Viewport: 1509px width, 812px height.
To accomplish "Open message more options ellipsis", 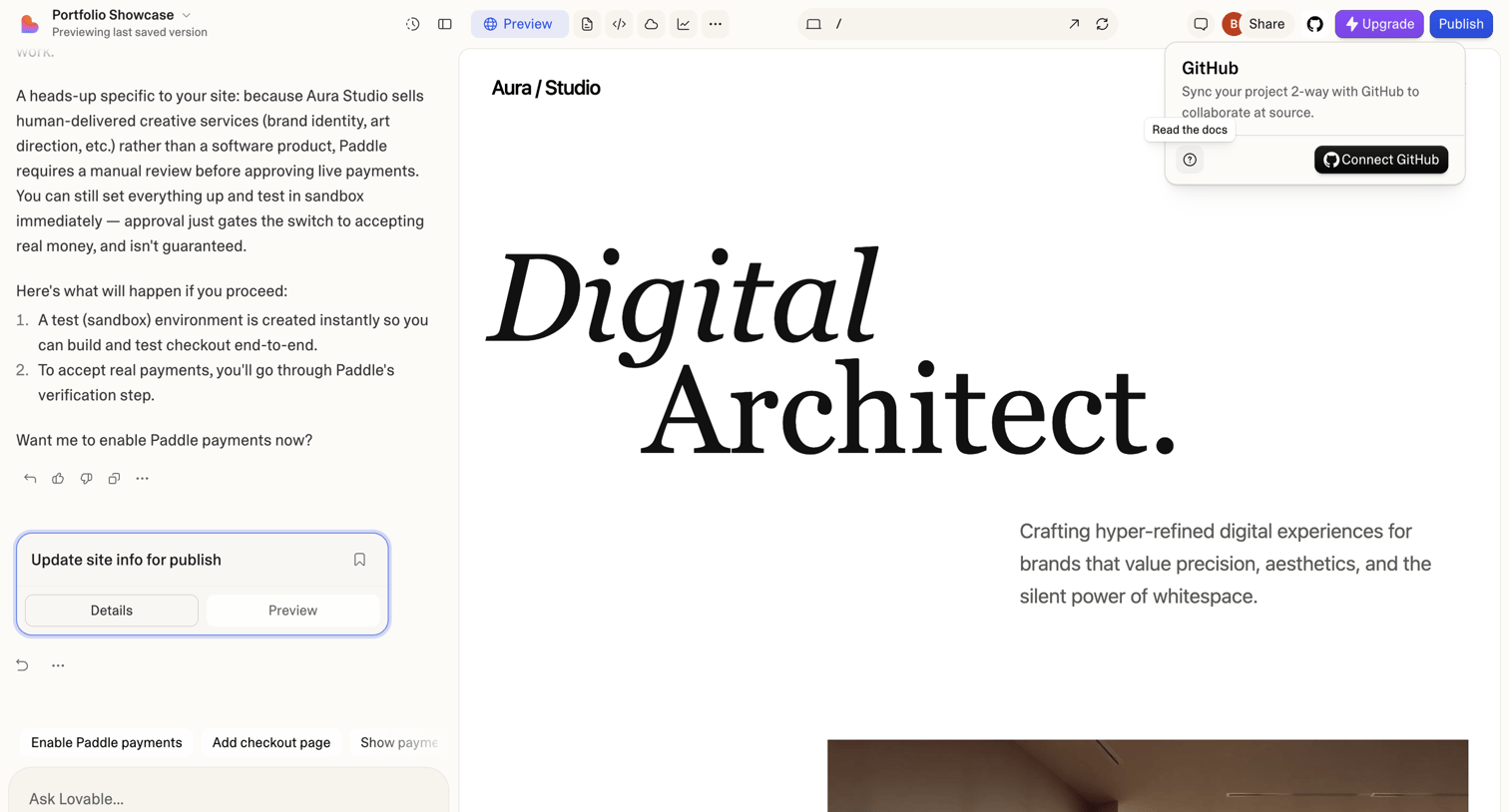I will coord(143,479).
